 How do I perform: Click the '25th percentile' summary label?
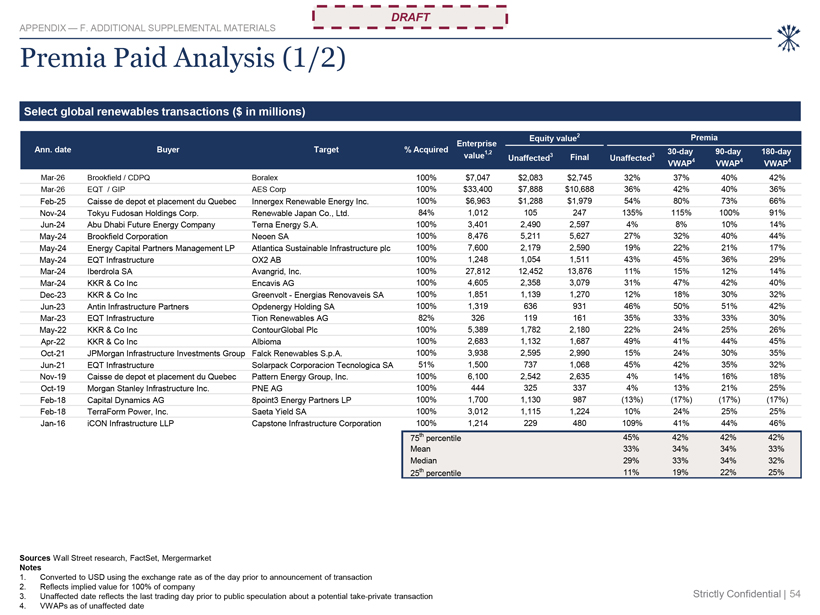coord(435,473)
